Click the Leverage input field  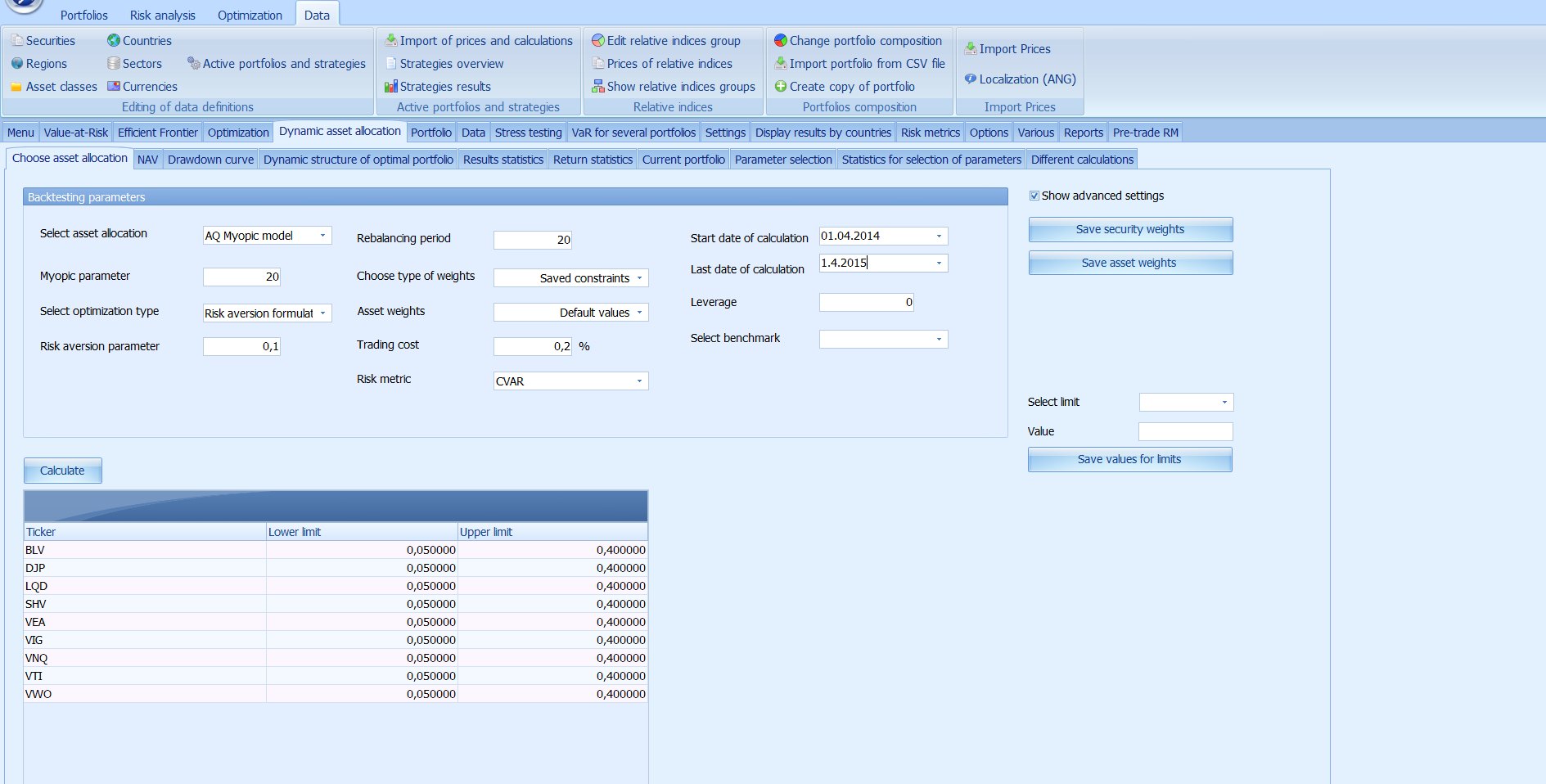tap(867, 302)
